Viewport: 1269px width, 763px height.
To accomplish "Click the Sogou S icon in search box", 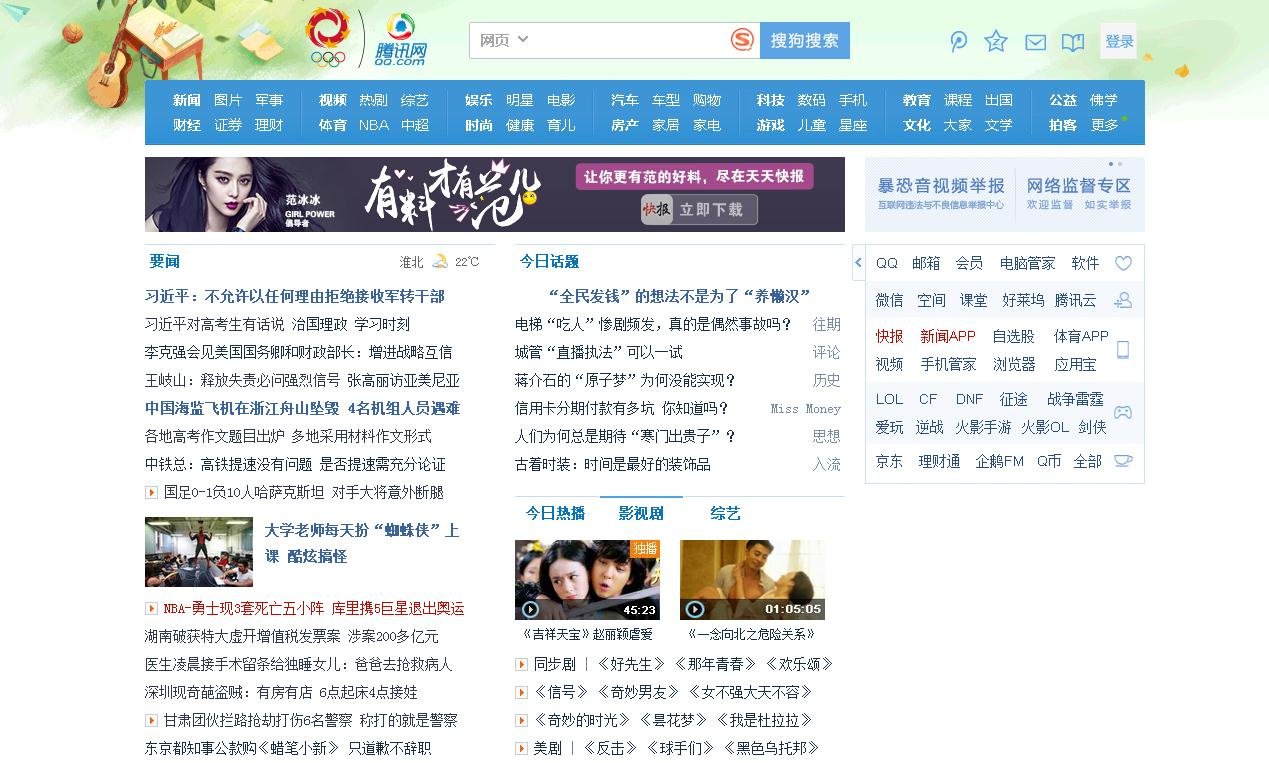I will [741, 40].
